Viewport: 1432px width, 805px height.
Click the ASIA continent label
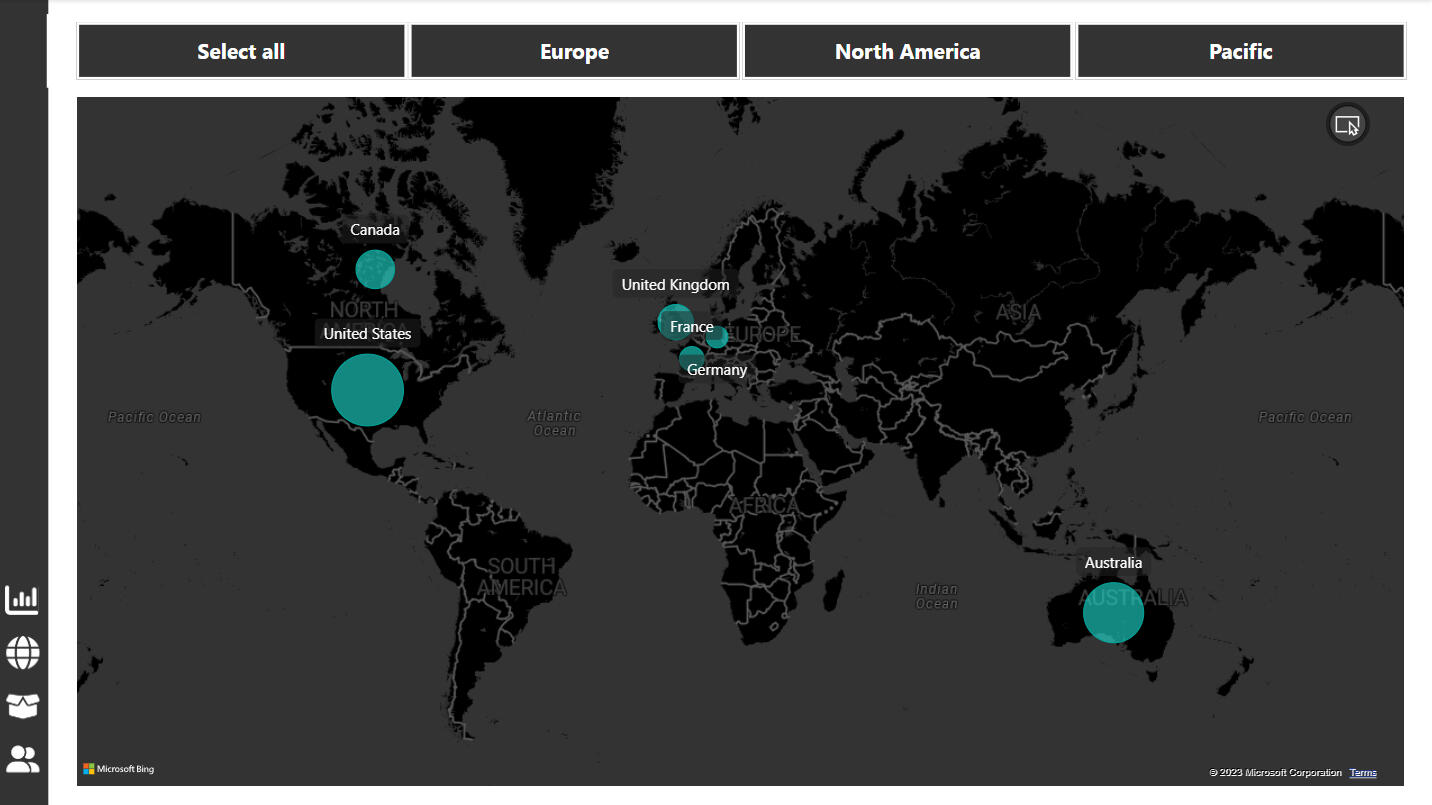[1018, 313]
